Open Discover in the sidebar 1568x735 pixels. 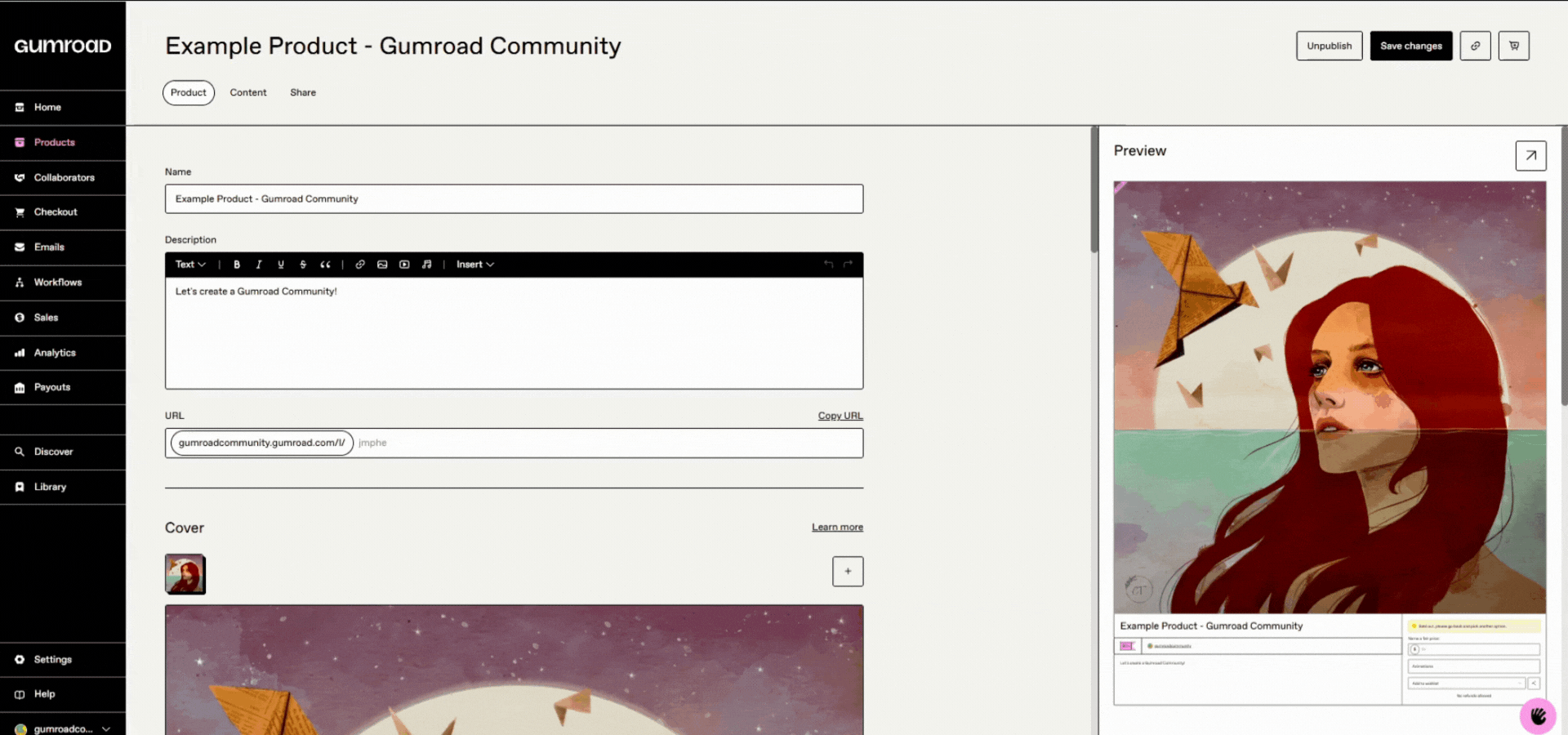coord(63,452)
